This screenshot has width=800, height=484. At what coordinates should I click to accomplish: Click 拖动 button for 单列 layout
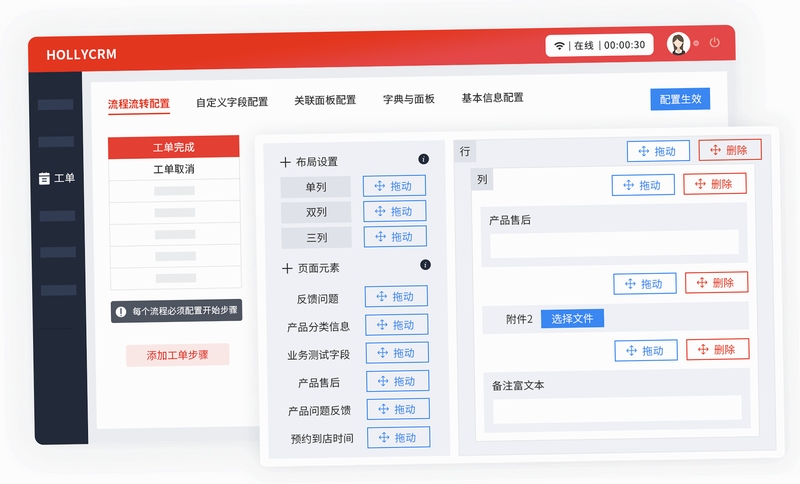pyautogui.click(x=394, y=186)
